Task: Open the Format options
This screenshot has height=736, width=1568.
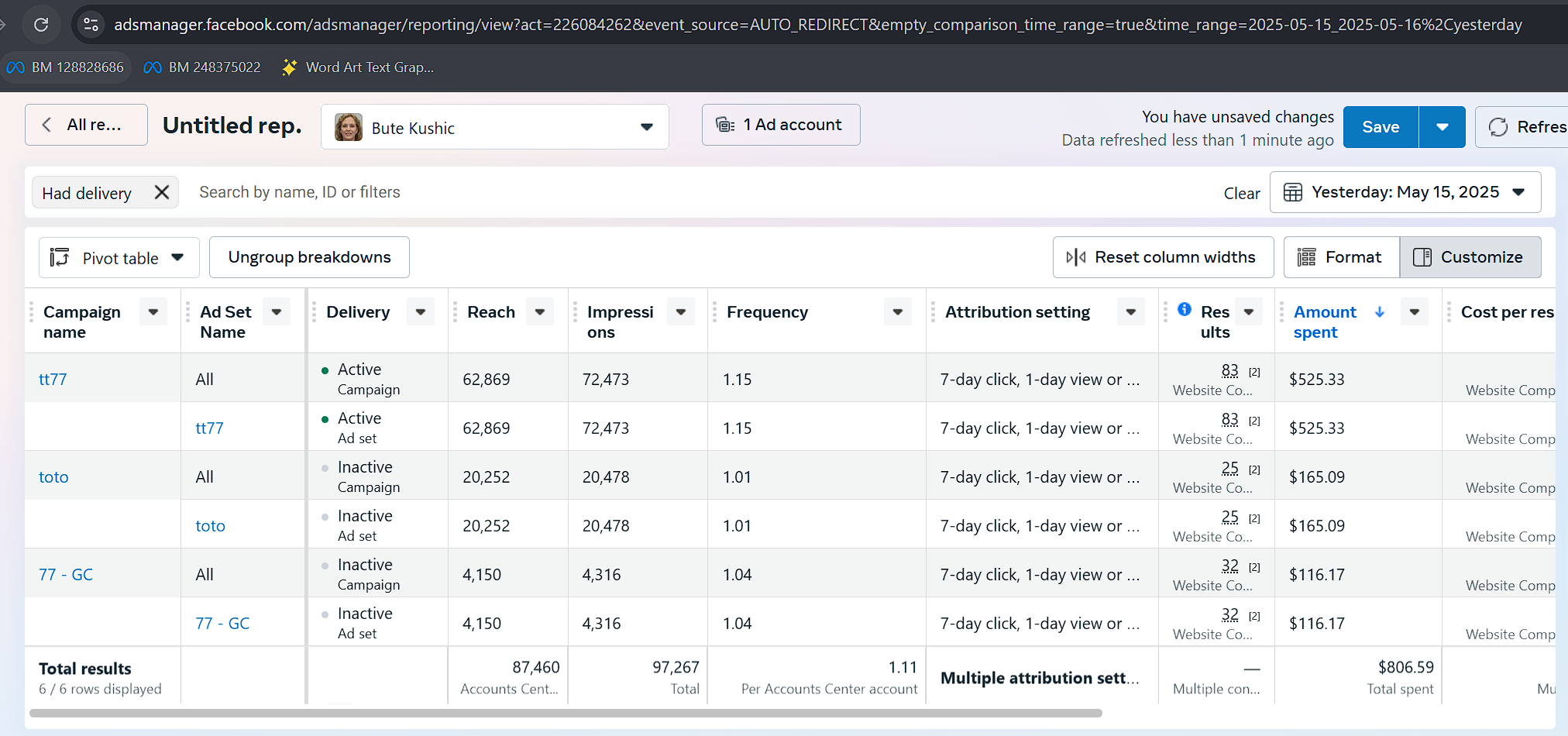Action: pyautogui.click(x=1341, y=257)
